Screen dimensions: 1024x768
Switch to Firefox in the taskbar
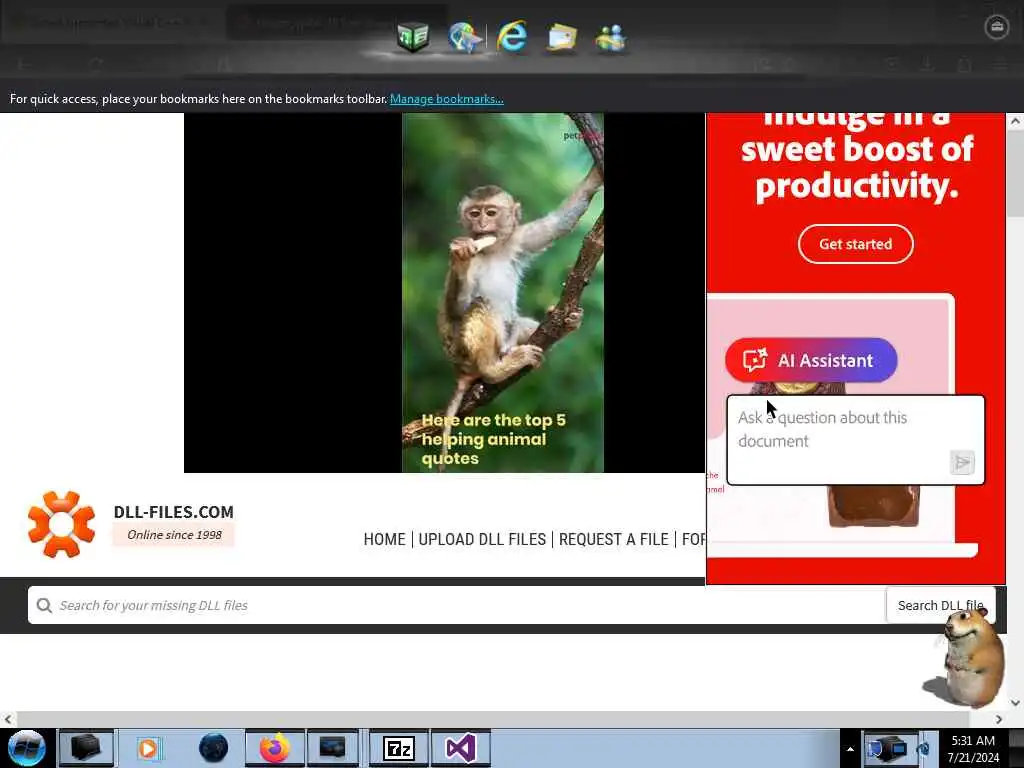(275, 748)
